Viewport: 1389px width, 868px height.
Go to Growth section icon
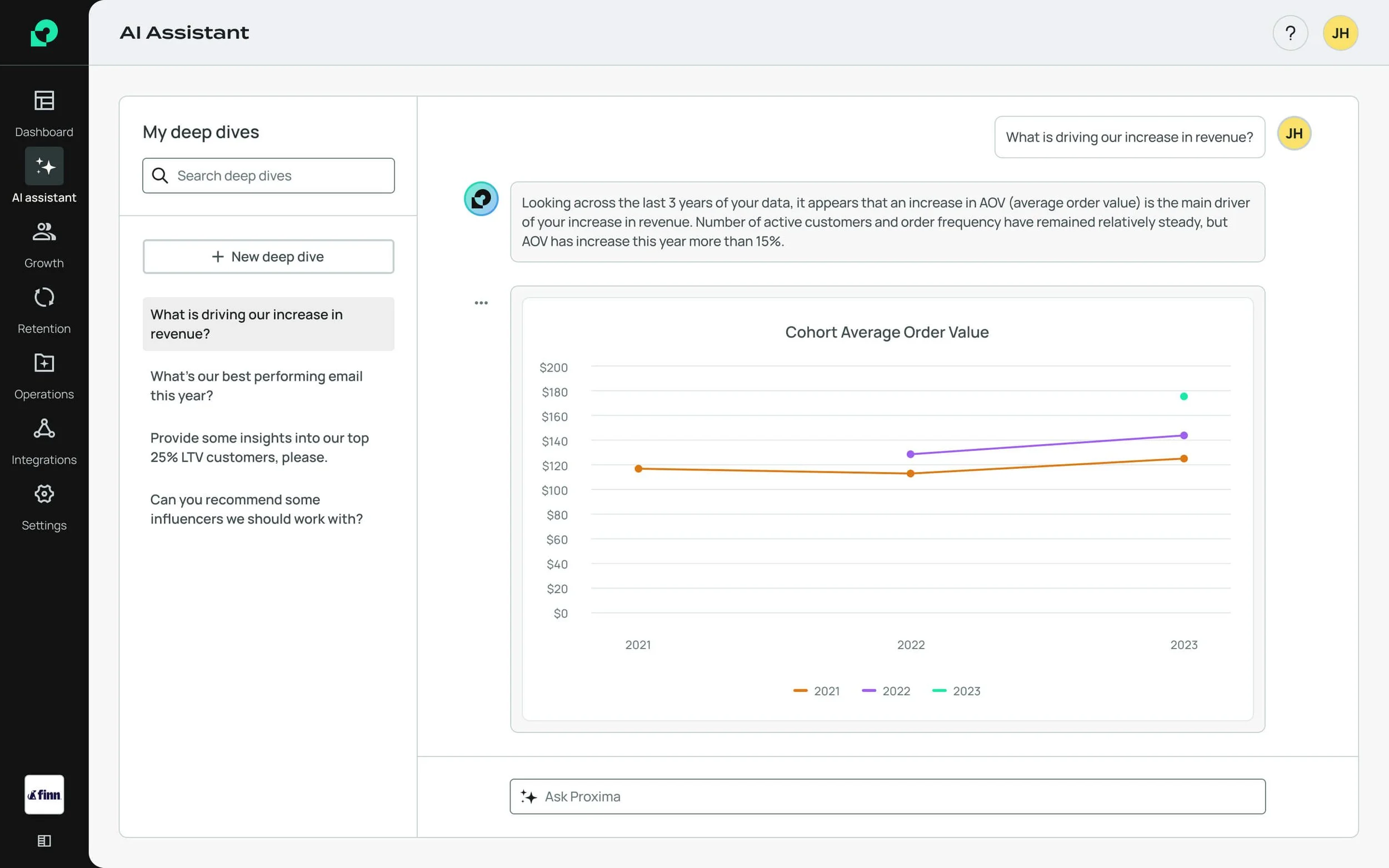click(44, 232)
